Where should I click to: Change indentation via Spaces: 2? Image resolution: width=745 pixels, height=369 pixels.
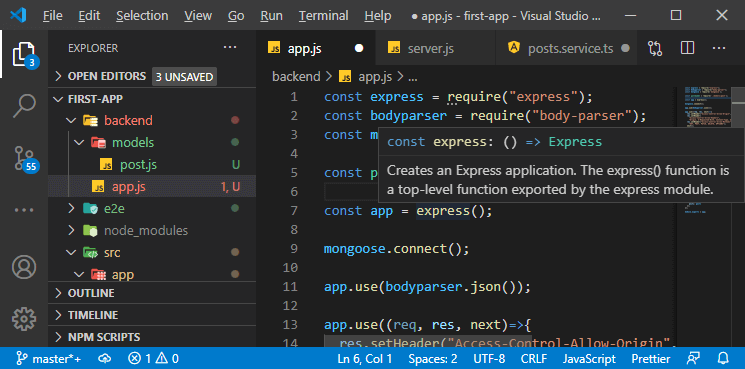pyautogui.click(x=433, y=359)
